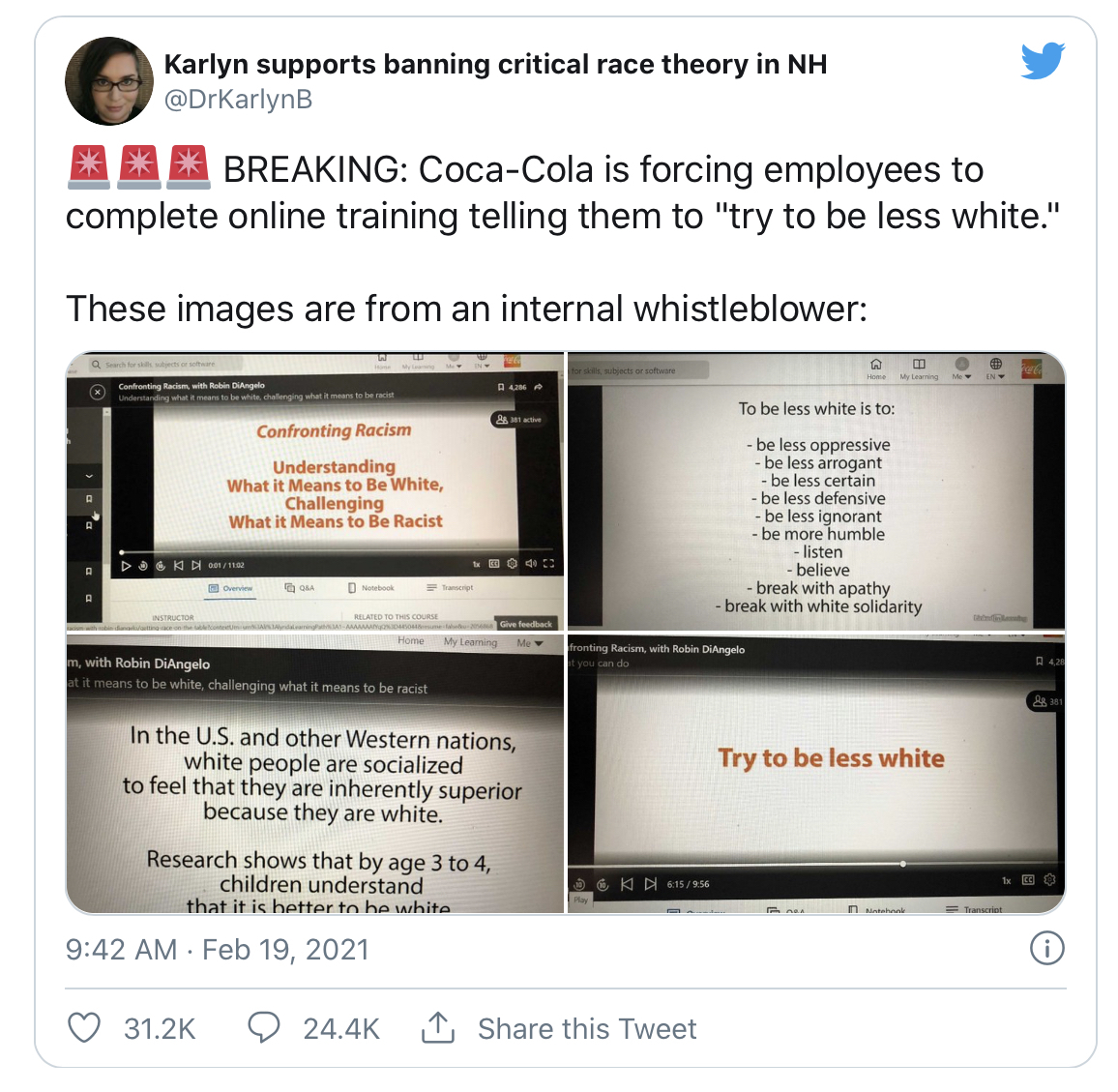Click the Share this Tweet link
Image resolution: width=1118 pixels, height=1092 pixels.
coord(587,1028)
